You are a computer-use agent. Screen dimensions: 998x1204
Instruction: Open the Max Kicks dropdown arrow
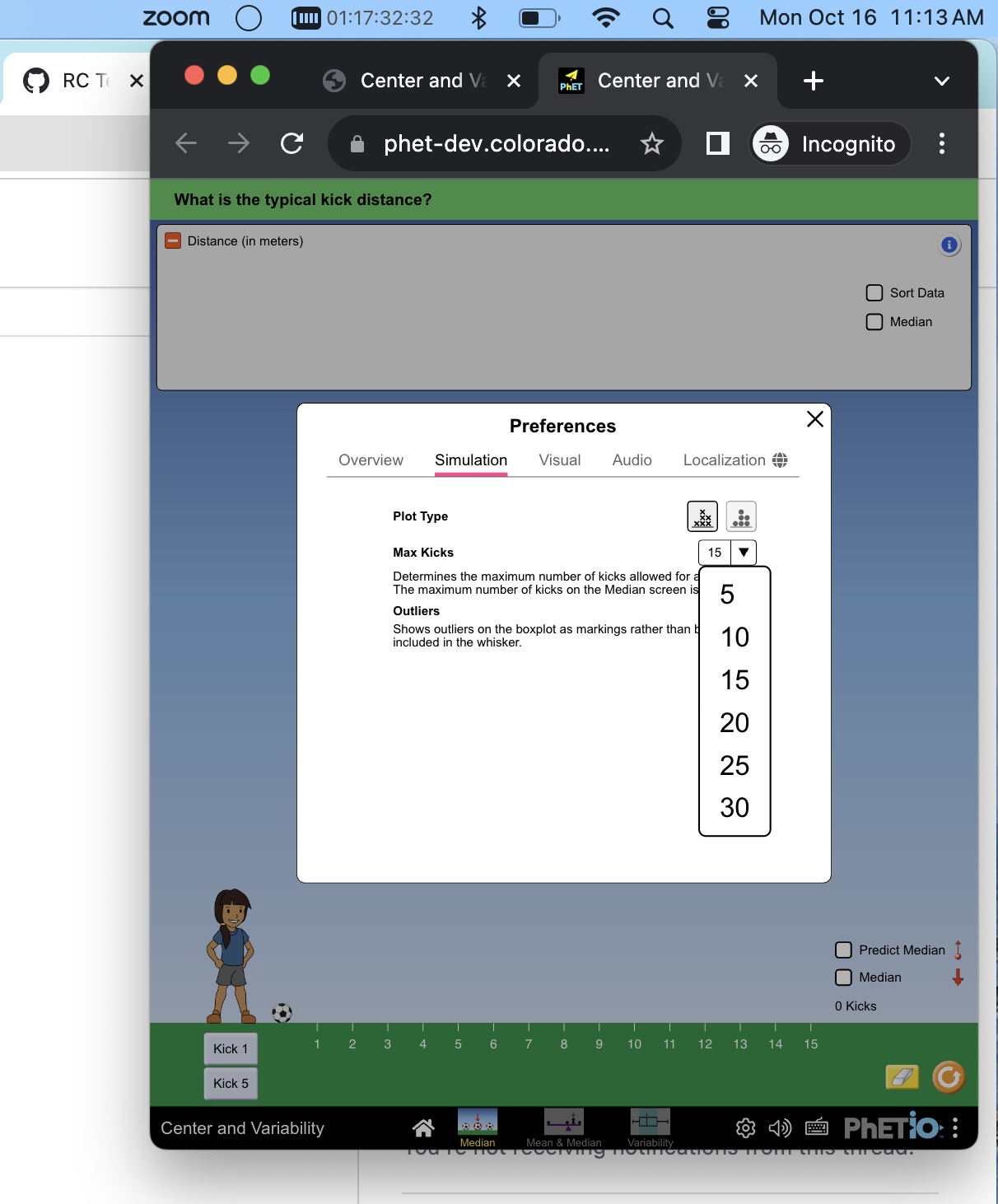pyautogui.click(x=744, y=552)
